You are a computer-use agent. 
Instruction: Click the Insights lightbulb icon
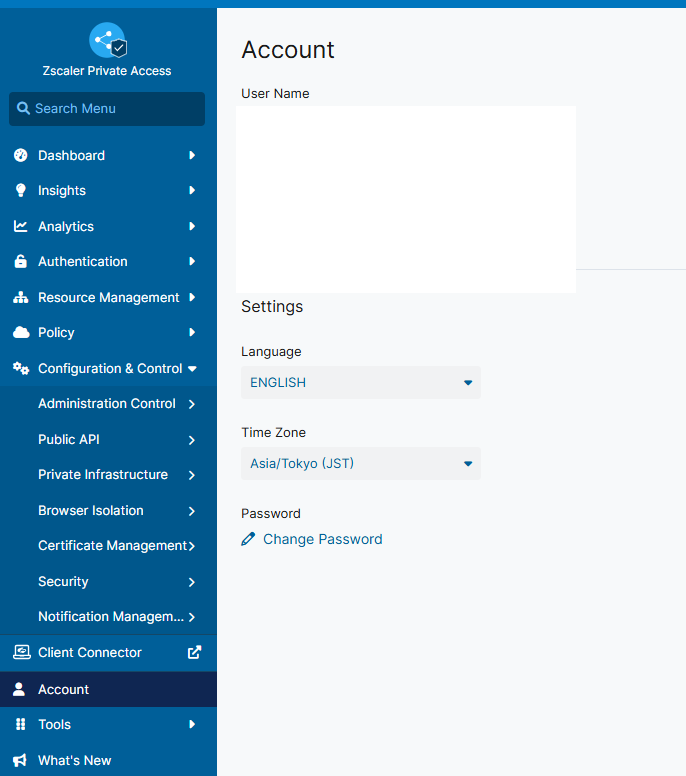(21, 191)
